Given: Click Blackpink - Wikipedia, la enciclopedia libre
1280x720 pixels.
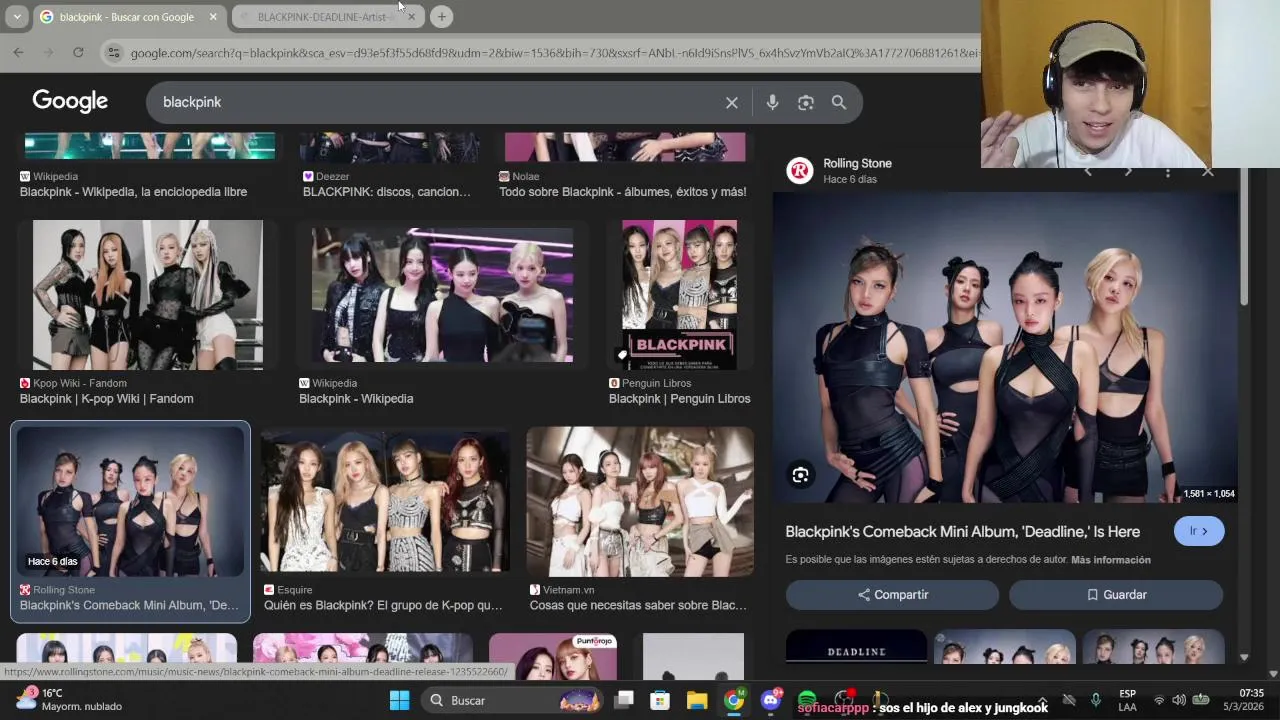Looking at the screenshot, I should pos(133,192).
